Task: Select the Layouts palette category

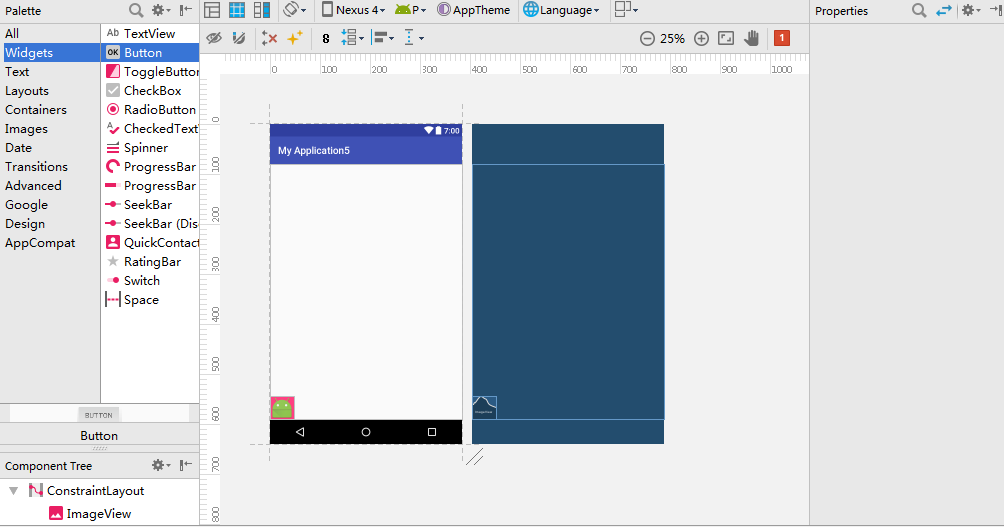Action: pos(50,91)
